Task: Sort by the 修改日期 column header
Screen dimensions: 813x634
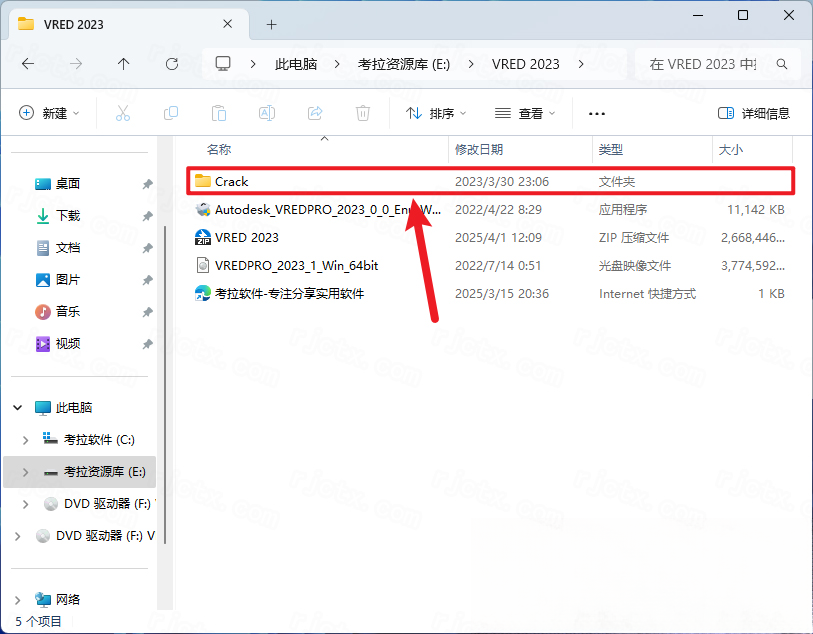Action: click(479, 150)
